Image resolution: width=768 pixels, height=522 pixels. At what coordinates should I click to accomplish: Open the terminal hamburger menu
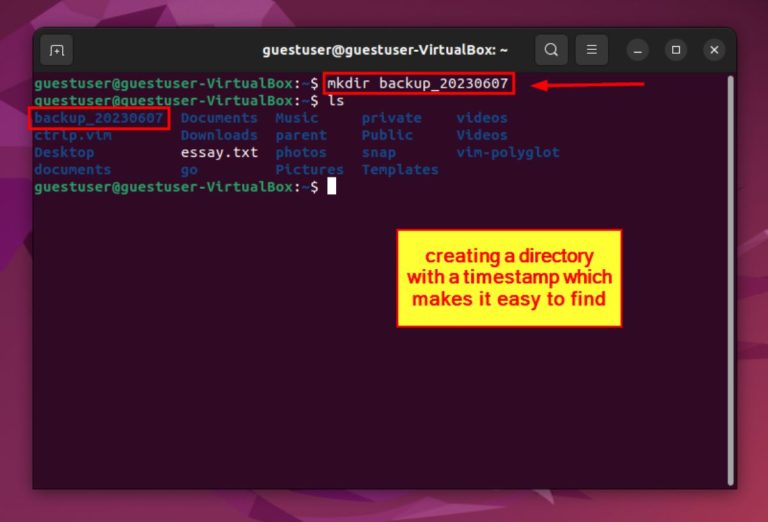tap(592, 49)
